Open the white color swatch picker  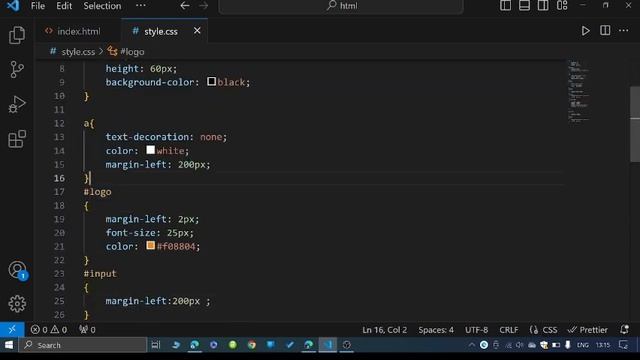tap(151, 150)
